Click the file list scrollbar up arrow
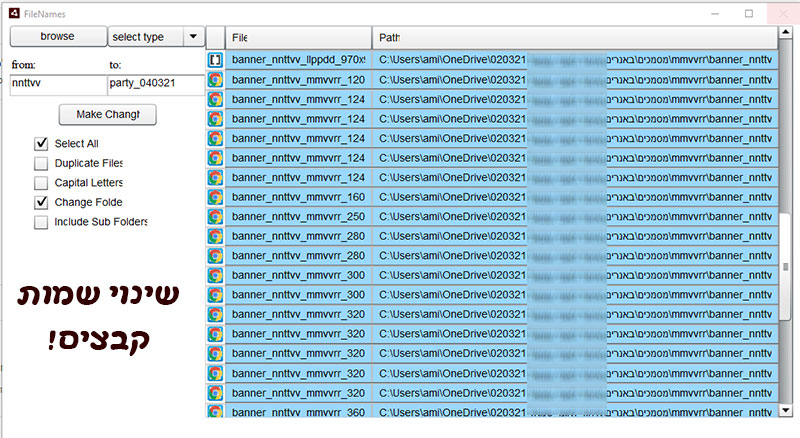Screen dimensions: 800x438 coord(785,38)
